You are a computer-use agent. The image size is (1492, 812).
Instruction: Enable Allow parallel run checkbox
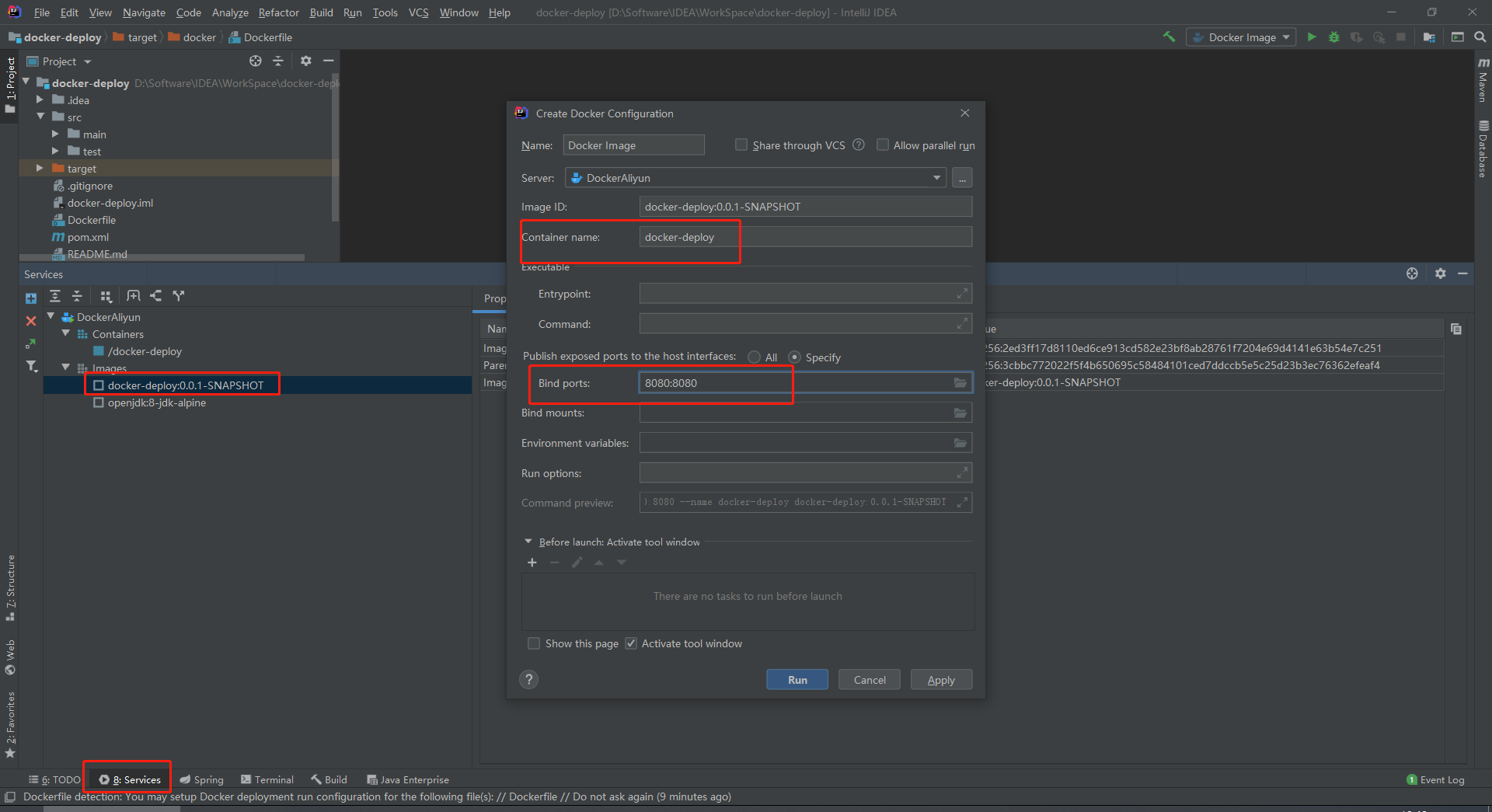(883, 145)
